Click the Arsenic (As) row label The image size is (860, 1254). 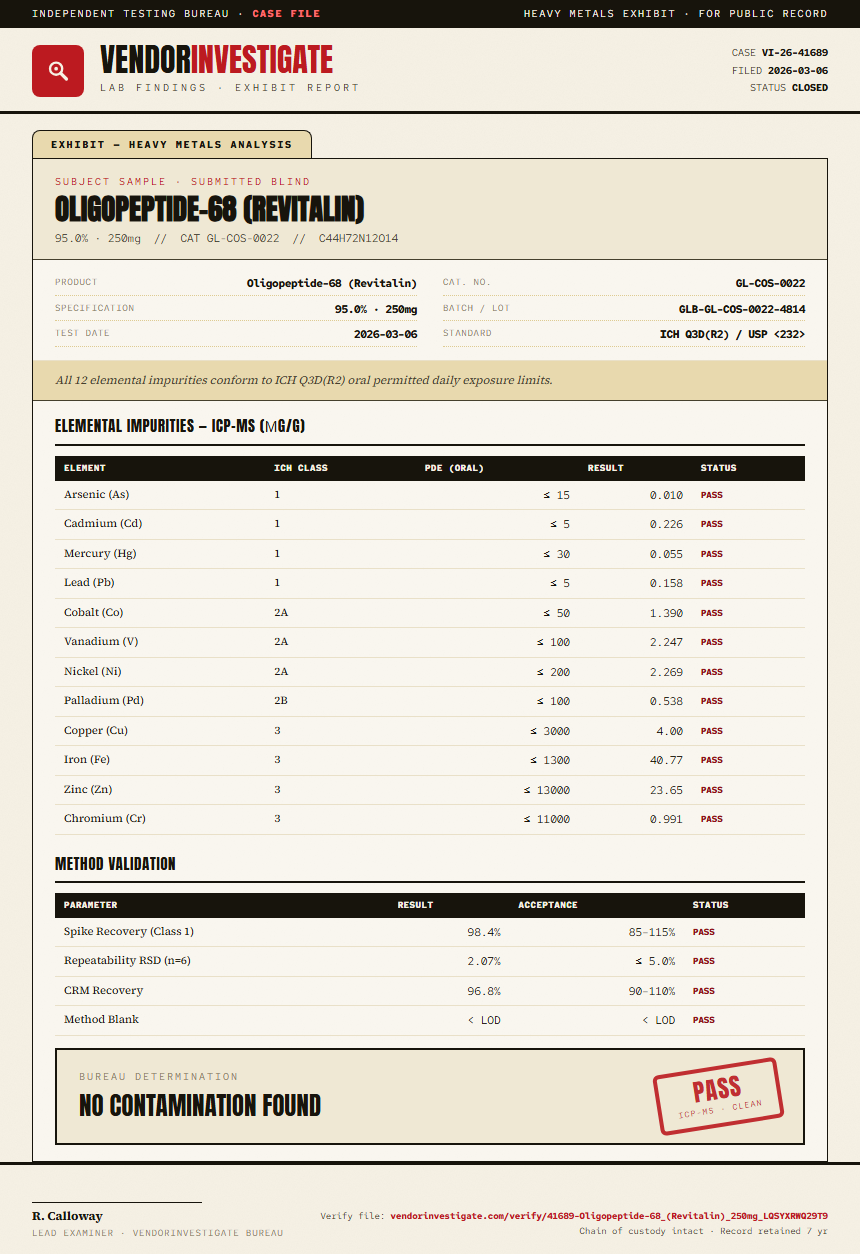[96, 495]
